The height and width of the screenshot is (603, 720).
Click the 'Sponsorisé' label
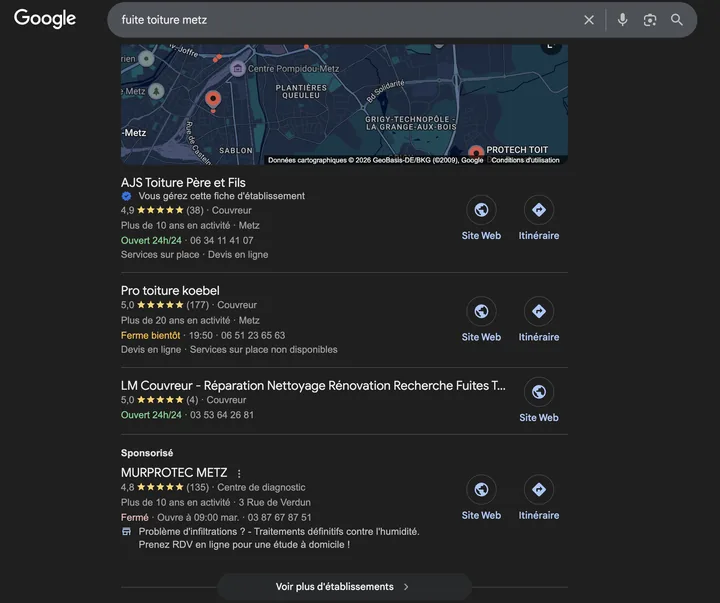[x=147, y=453]
